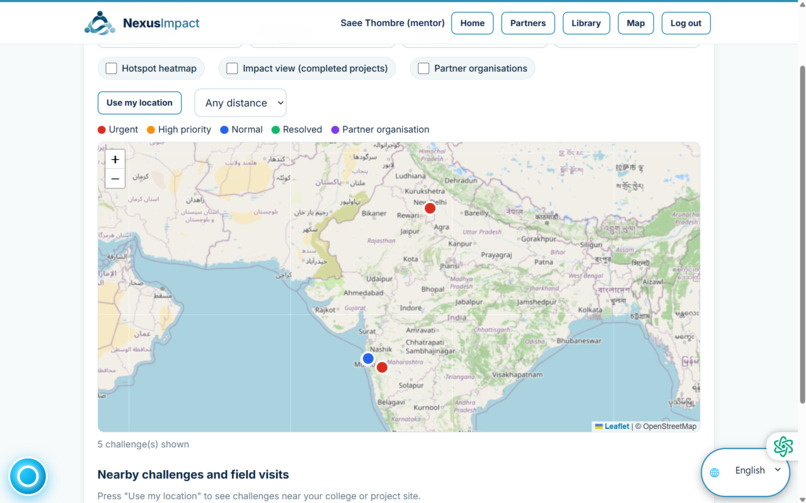Check the Partner organisations checkbox
The image size is (806, 503).
[x=424, y=68]
